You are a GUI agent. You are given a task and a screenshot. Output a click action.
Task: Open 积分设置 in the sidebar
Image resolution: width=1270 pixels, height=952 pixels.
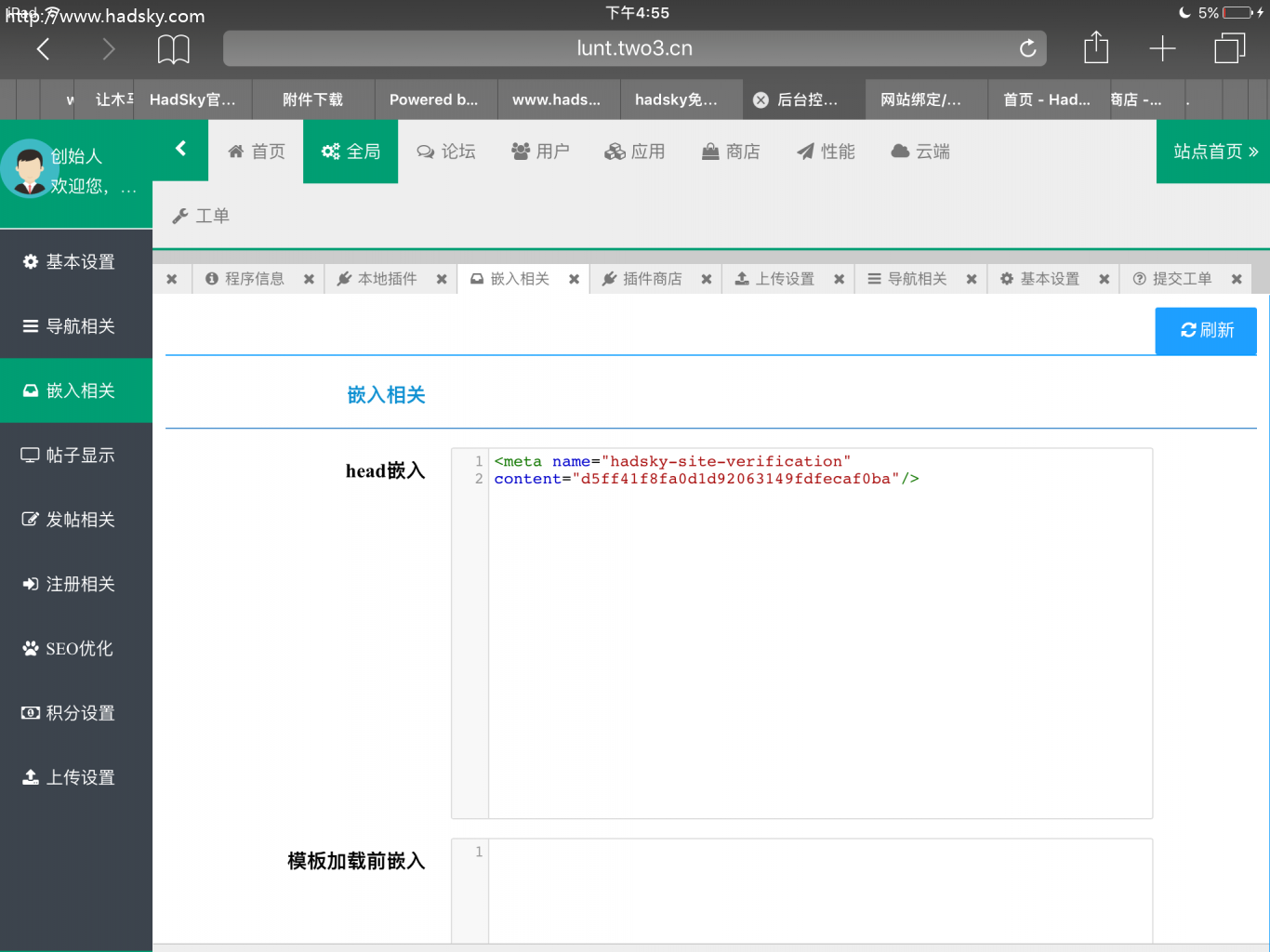(x=76, y=713)
